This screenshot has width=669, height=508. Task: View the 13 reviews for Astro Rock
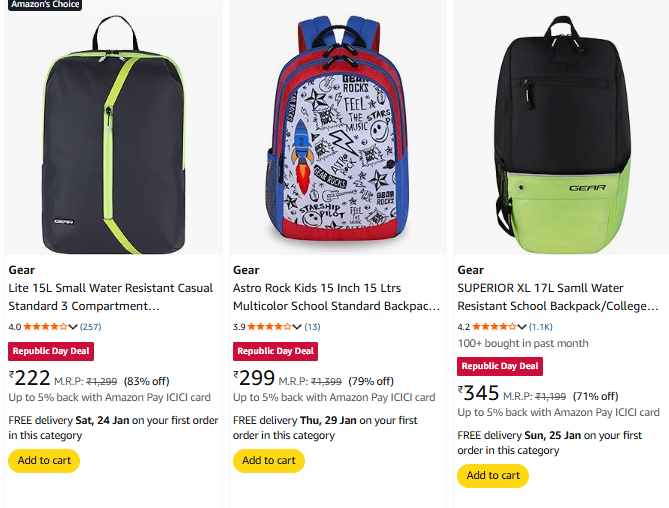[312, 327]
